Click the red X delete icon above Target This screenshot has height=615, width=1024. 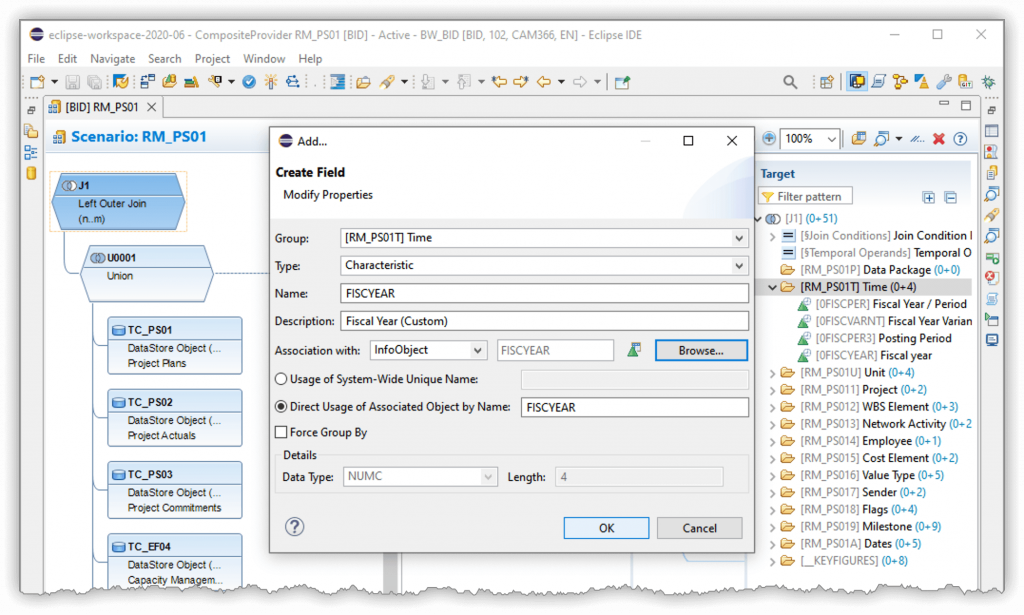939,138
